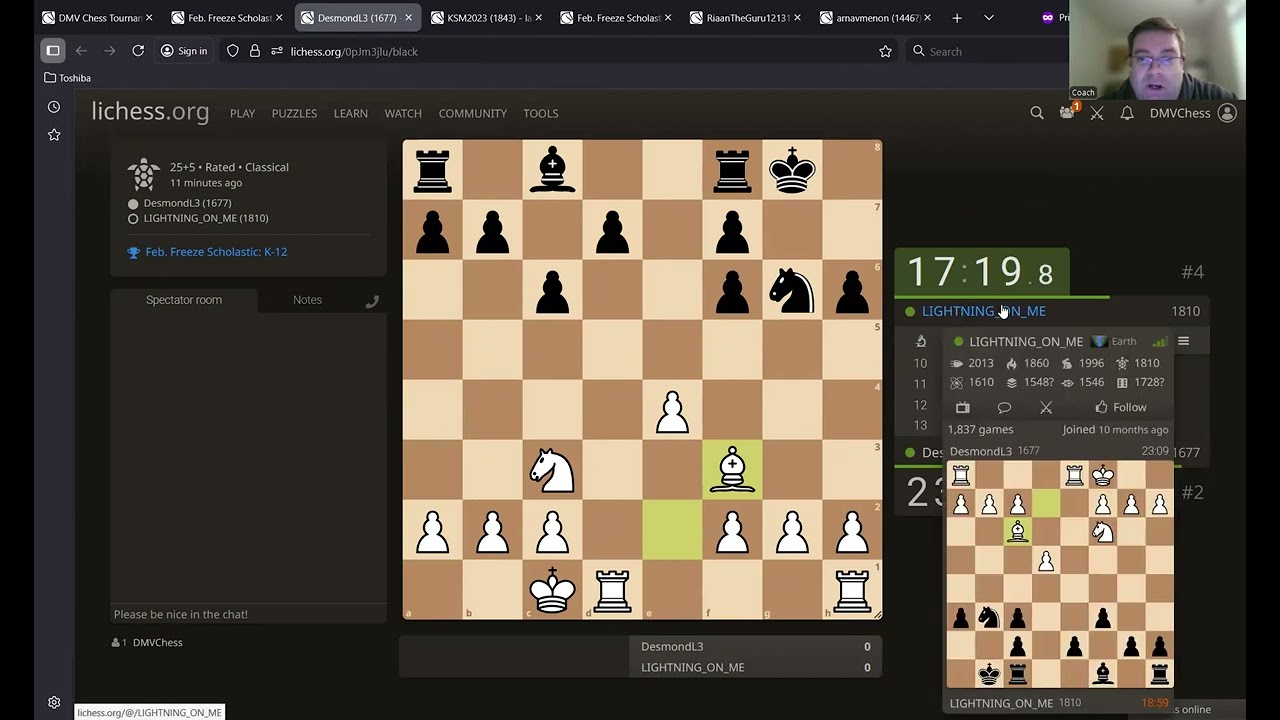Challenge LIGHTNING_ON_ME with crossed swords icon

[1046, 407]
